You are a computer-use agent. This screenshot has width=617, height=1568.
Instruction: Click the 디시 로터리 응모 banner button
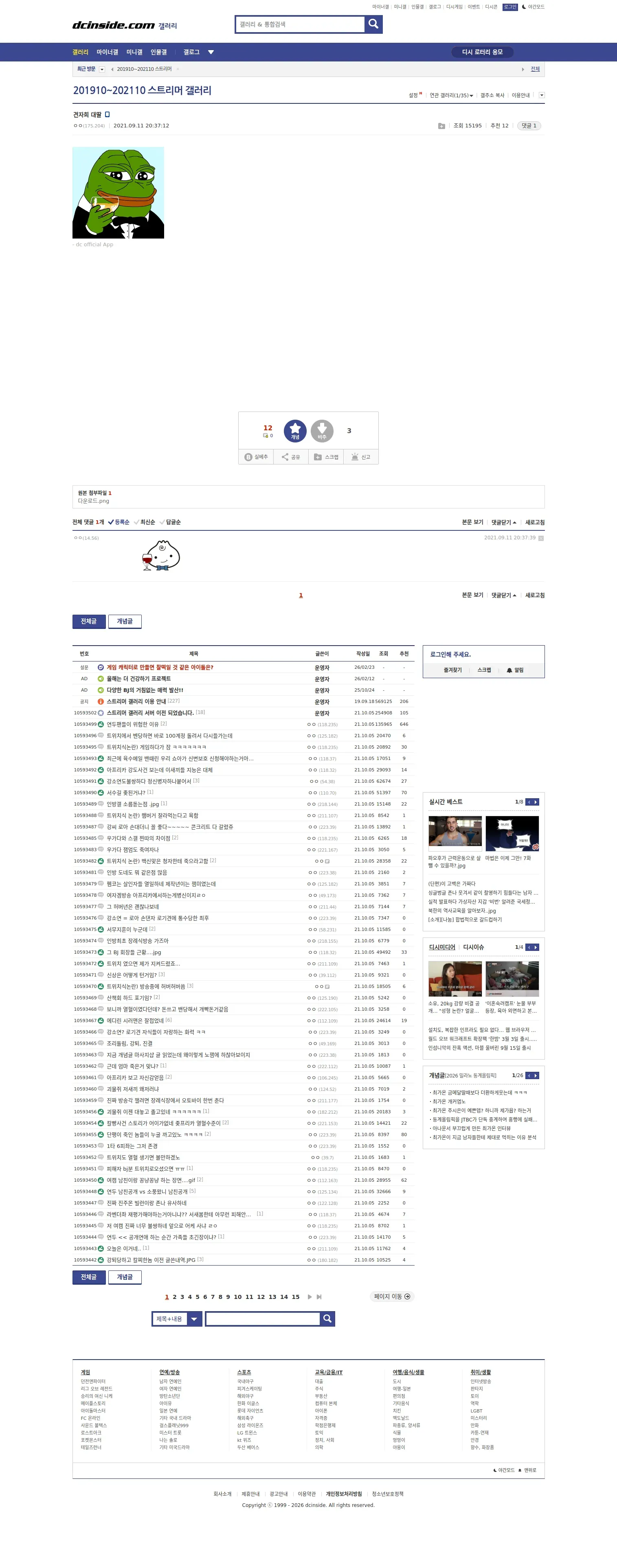tap(482, 53)
